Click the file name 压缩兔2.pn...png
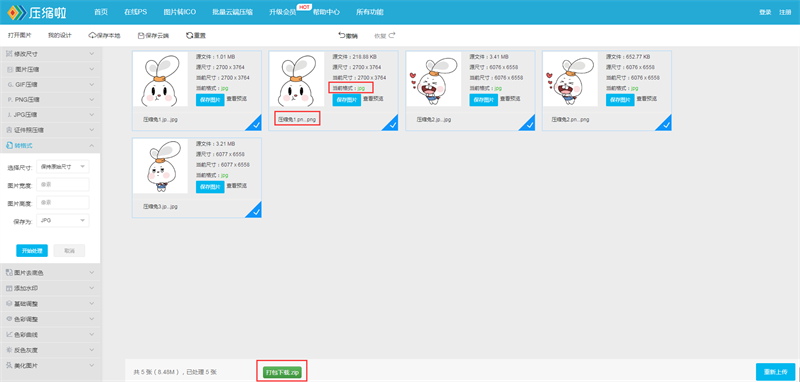Viewport: 800px width, 382px height. 570,119
